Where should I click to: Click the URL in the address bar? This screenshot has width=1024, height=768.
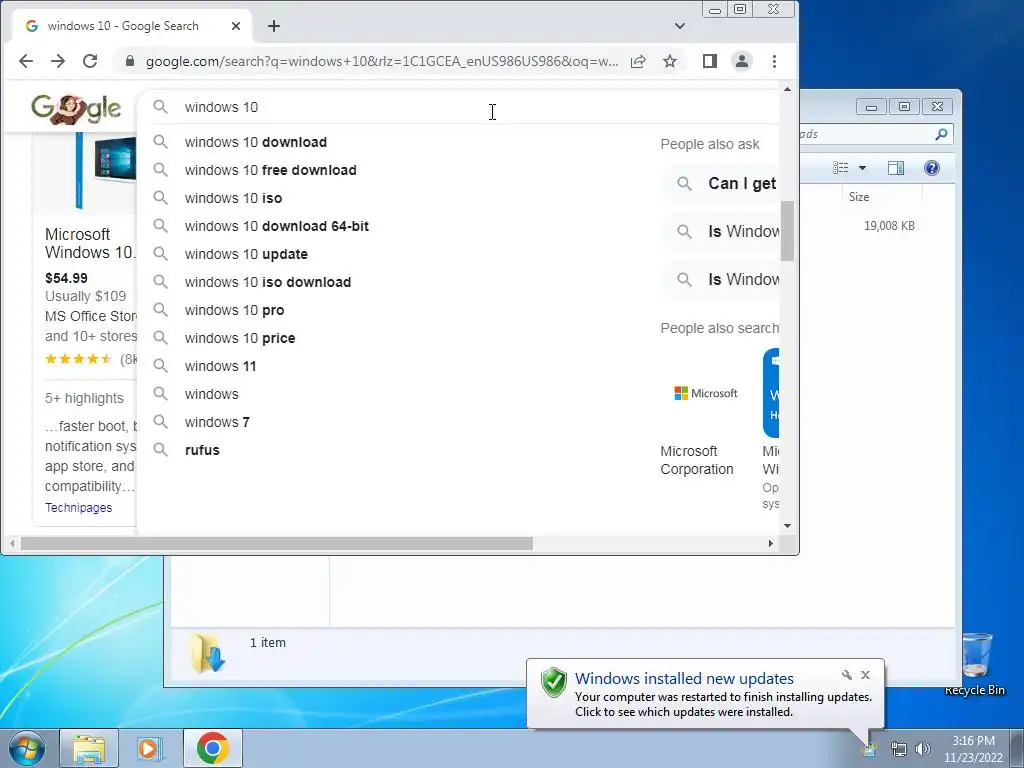382,61
